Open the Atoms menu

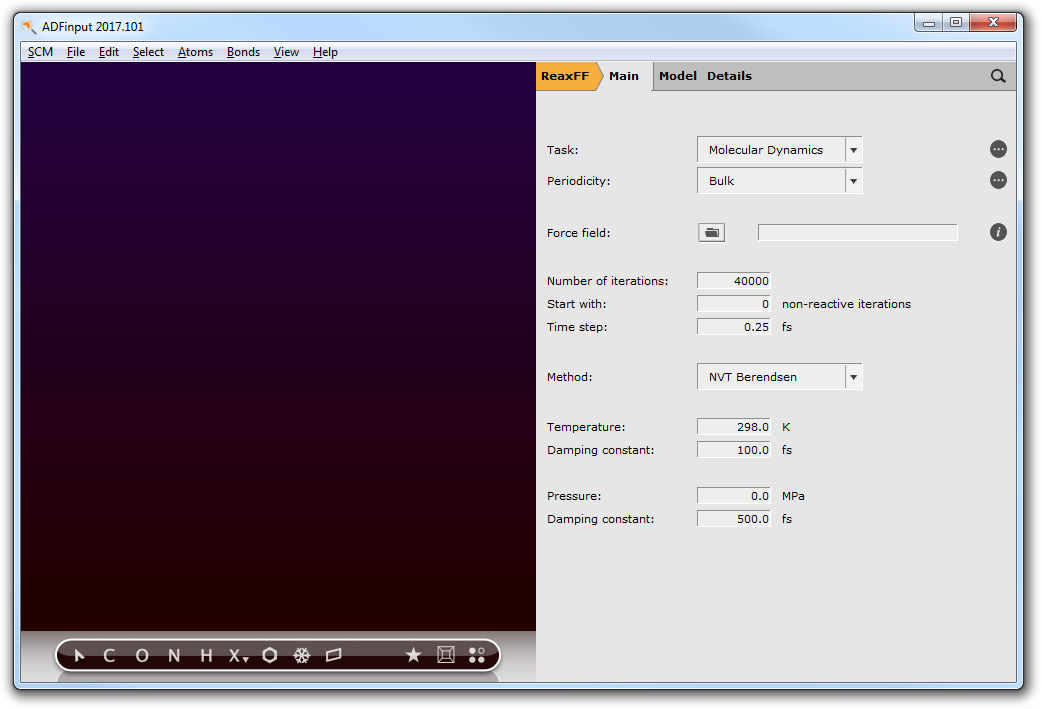pos(195,52)
